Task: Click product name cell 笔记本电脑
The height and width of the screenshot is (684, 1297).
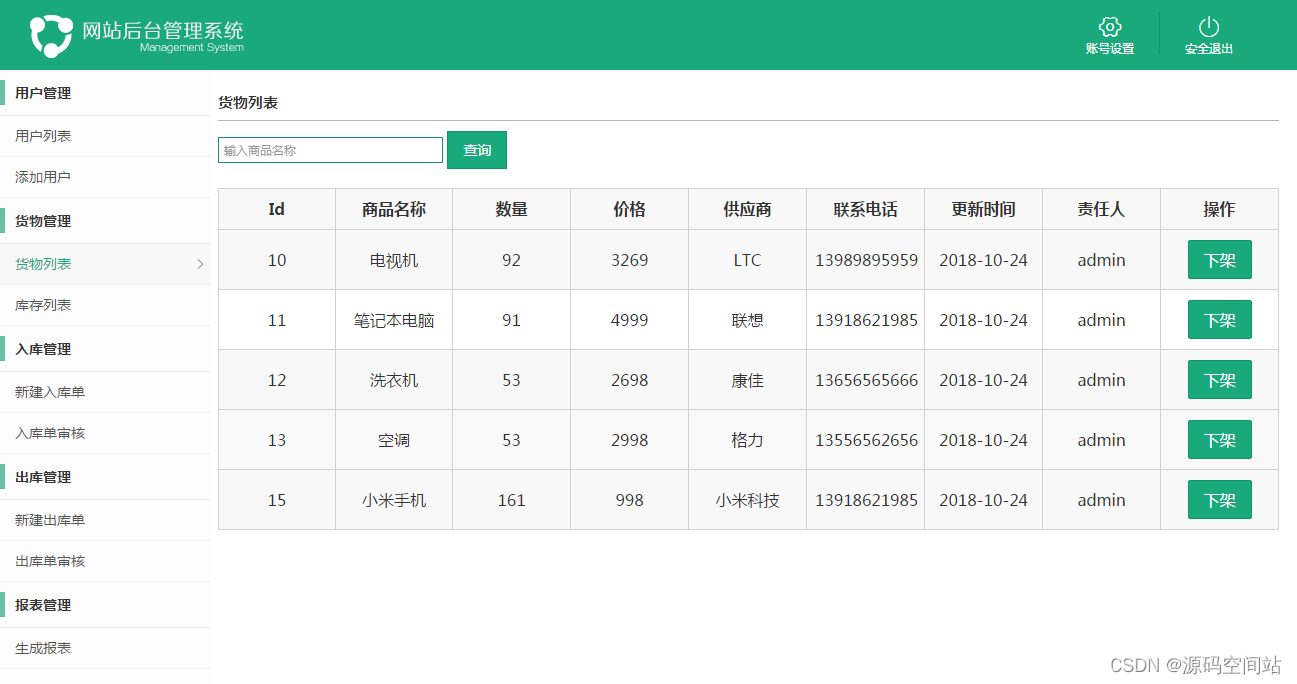Action: (x=394, y=320)
